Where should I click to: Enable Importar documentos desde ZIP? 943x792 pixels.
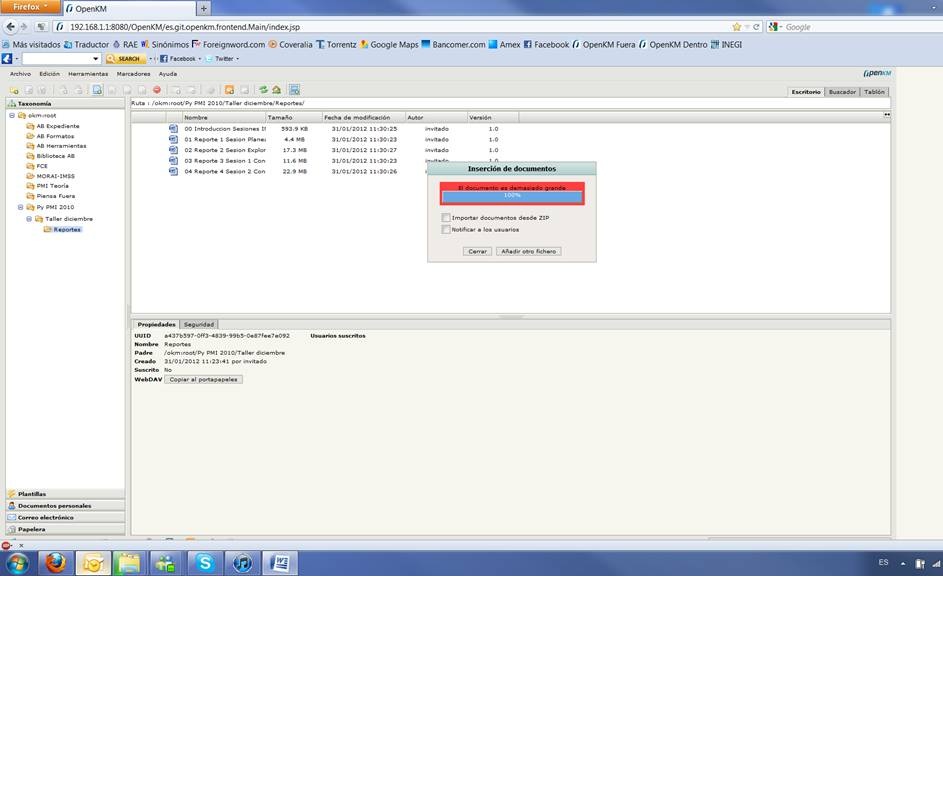[x=447, y=217]
